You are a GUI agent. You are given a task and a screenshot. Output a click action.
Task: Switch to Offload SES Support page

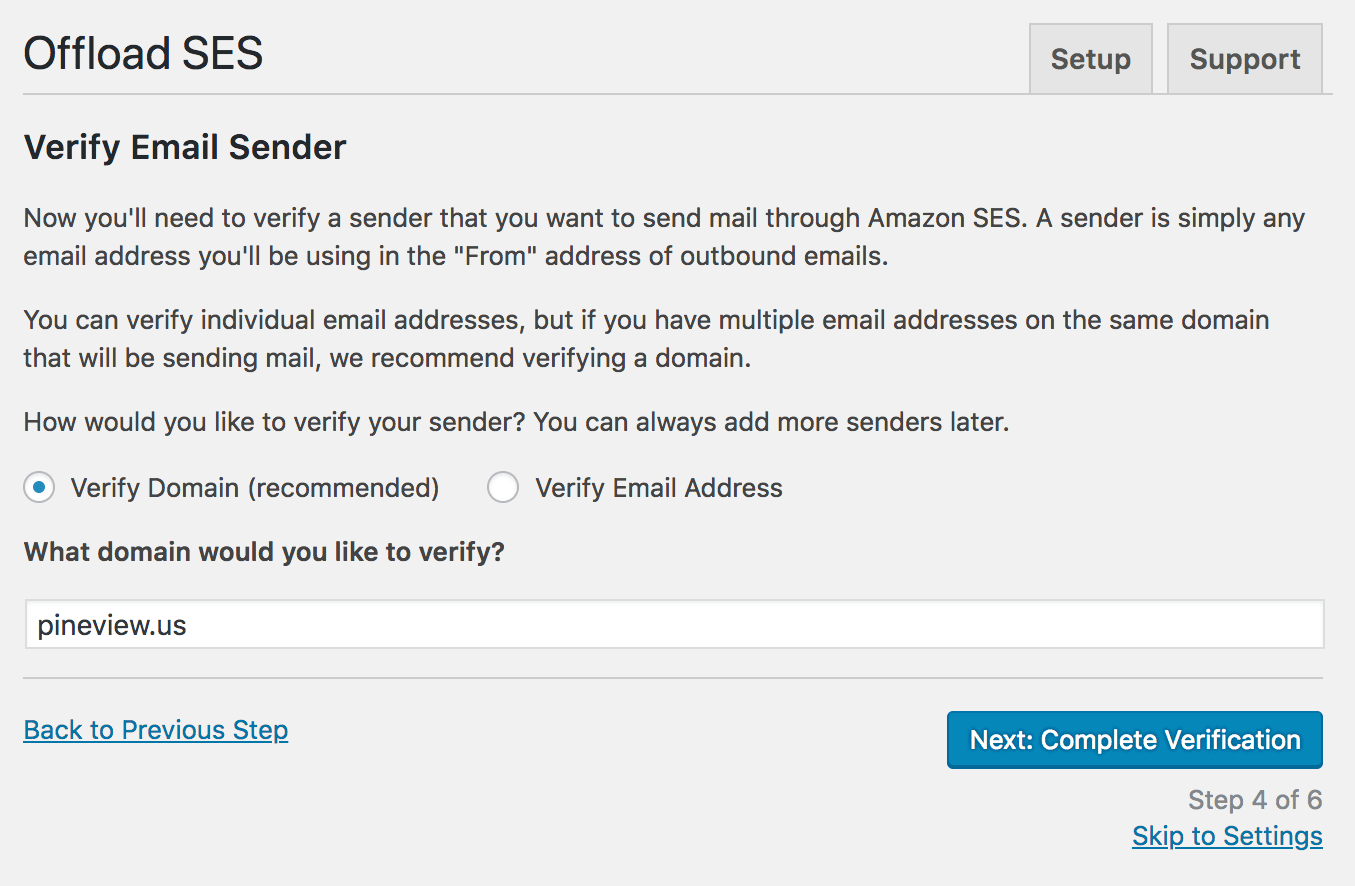click(1244, 58)
